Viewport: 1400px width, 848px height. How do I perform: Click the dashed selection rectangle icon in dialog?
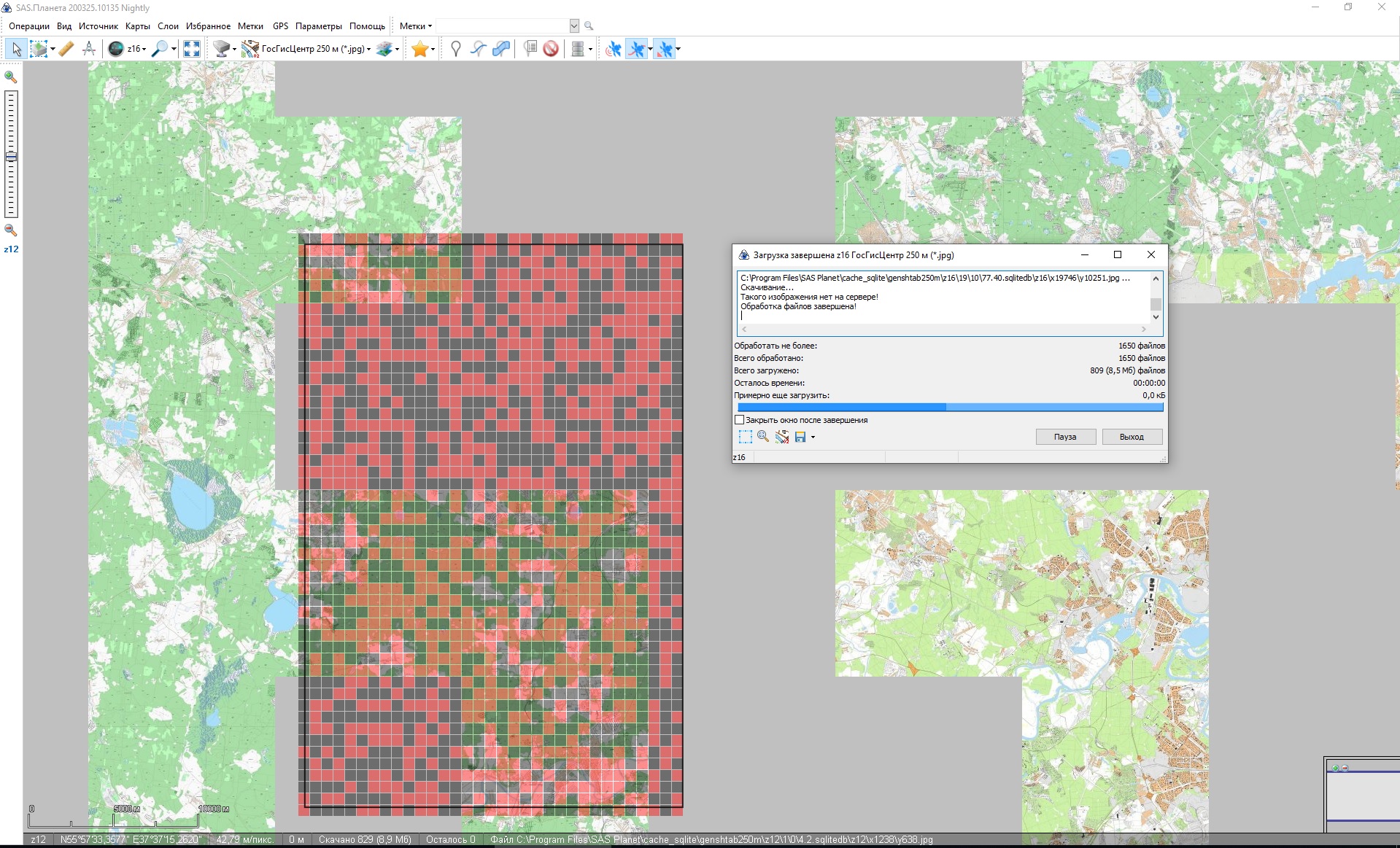745,437
